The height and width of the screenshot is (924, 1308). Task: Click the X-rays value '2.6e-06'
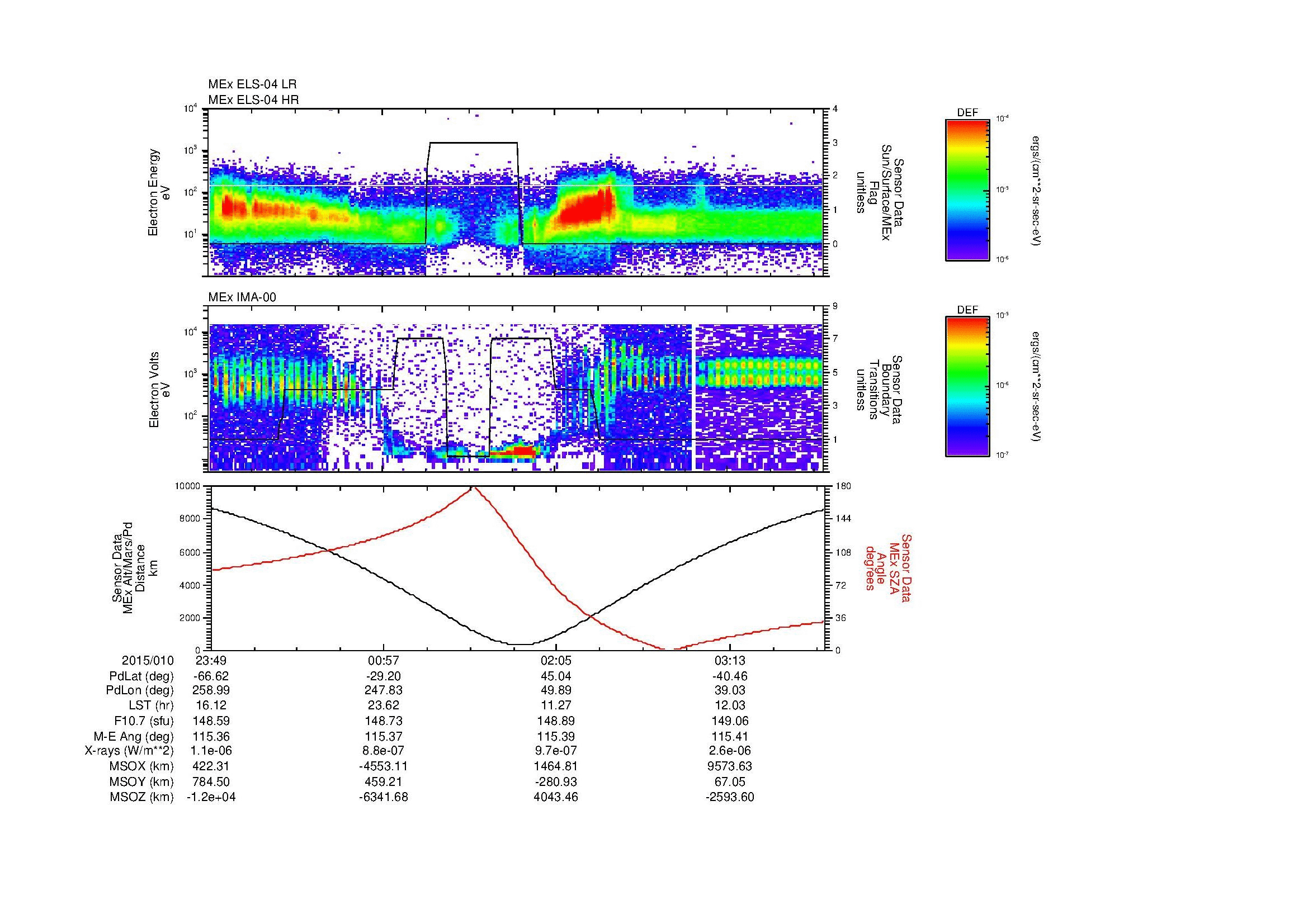tap(729, 751)
